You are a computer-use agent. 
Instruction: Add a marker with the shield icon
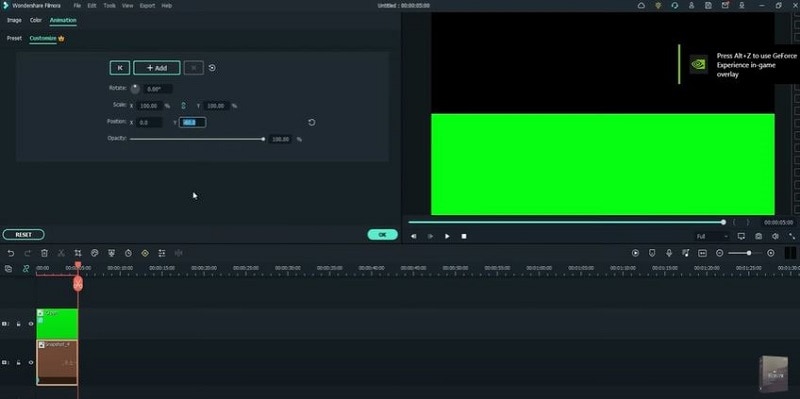pyautogui.click(x=652, y=253)
